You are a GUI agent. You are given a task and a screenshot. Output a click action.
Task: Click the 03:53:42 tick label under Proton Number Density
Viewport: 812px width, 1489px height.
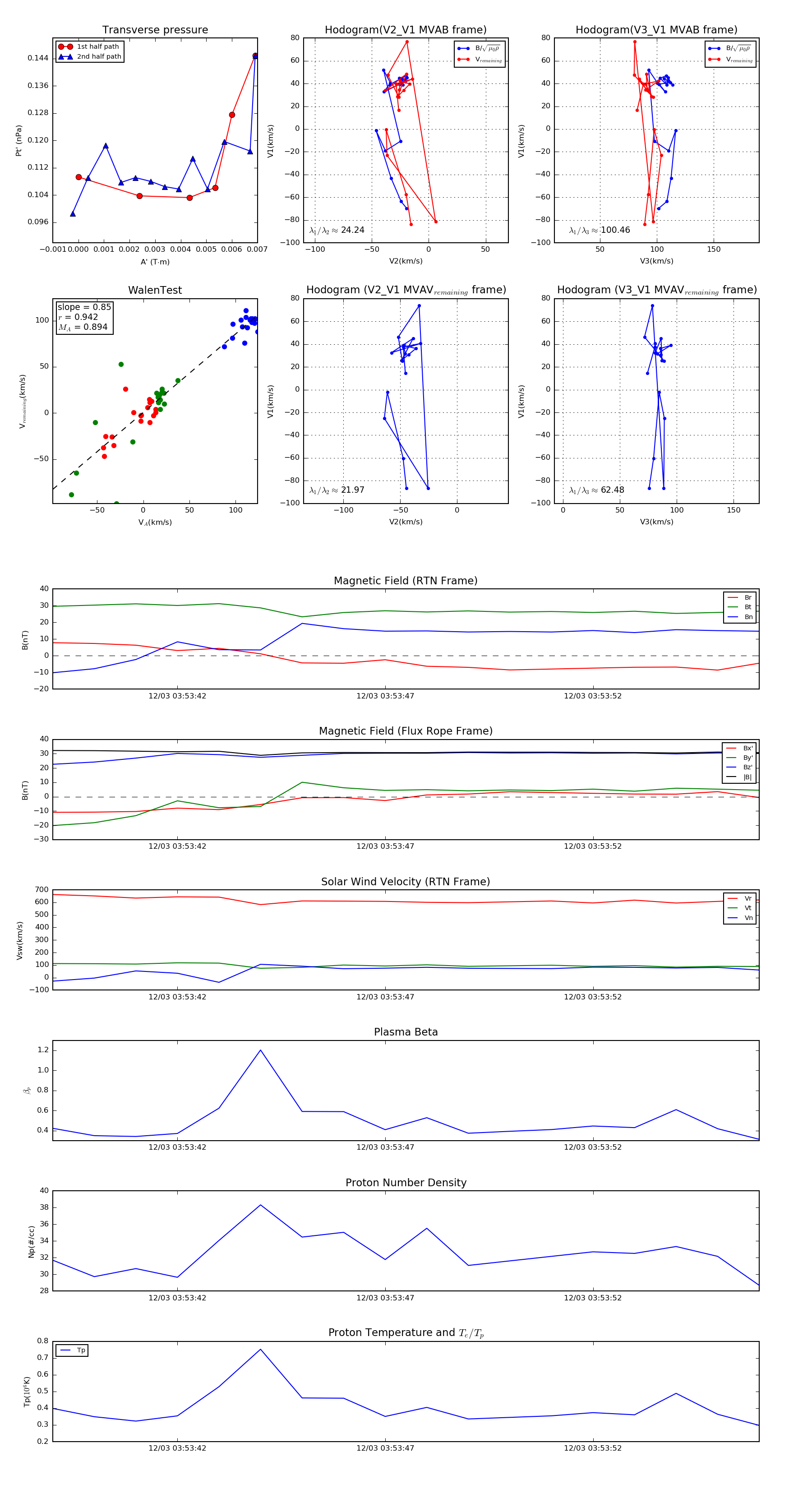tap(177, 1298)
